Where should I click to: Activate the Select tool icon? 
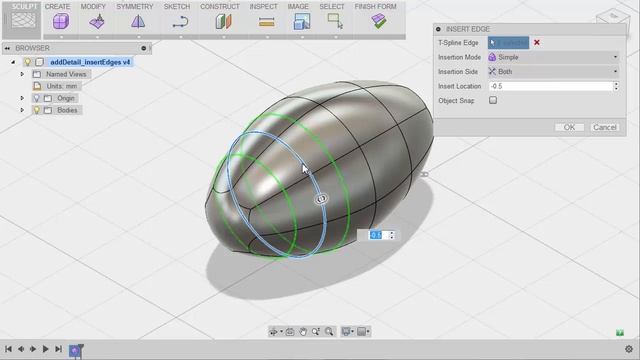click(335, 21)
